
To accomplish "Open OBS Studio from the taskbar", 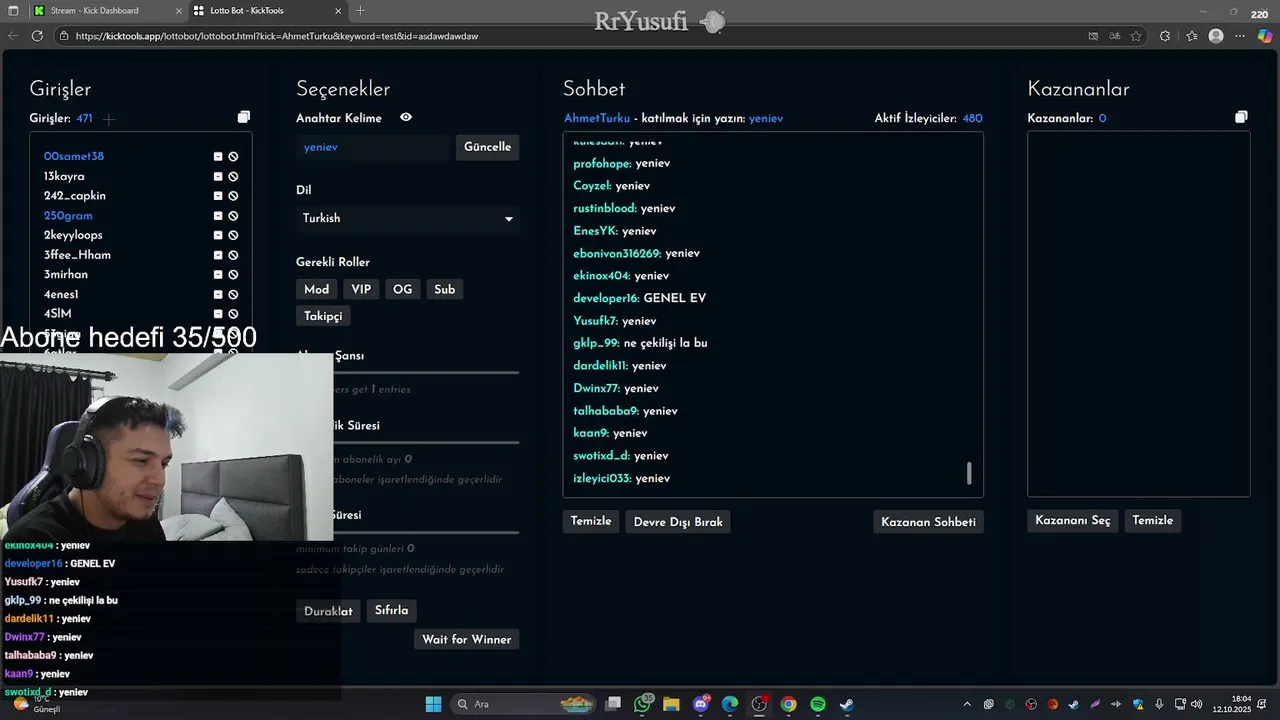I will 759,704.
